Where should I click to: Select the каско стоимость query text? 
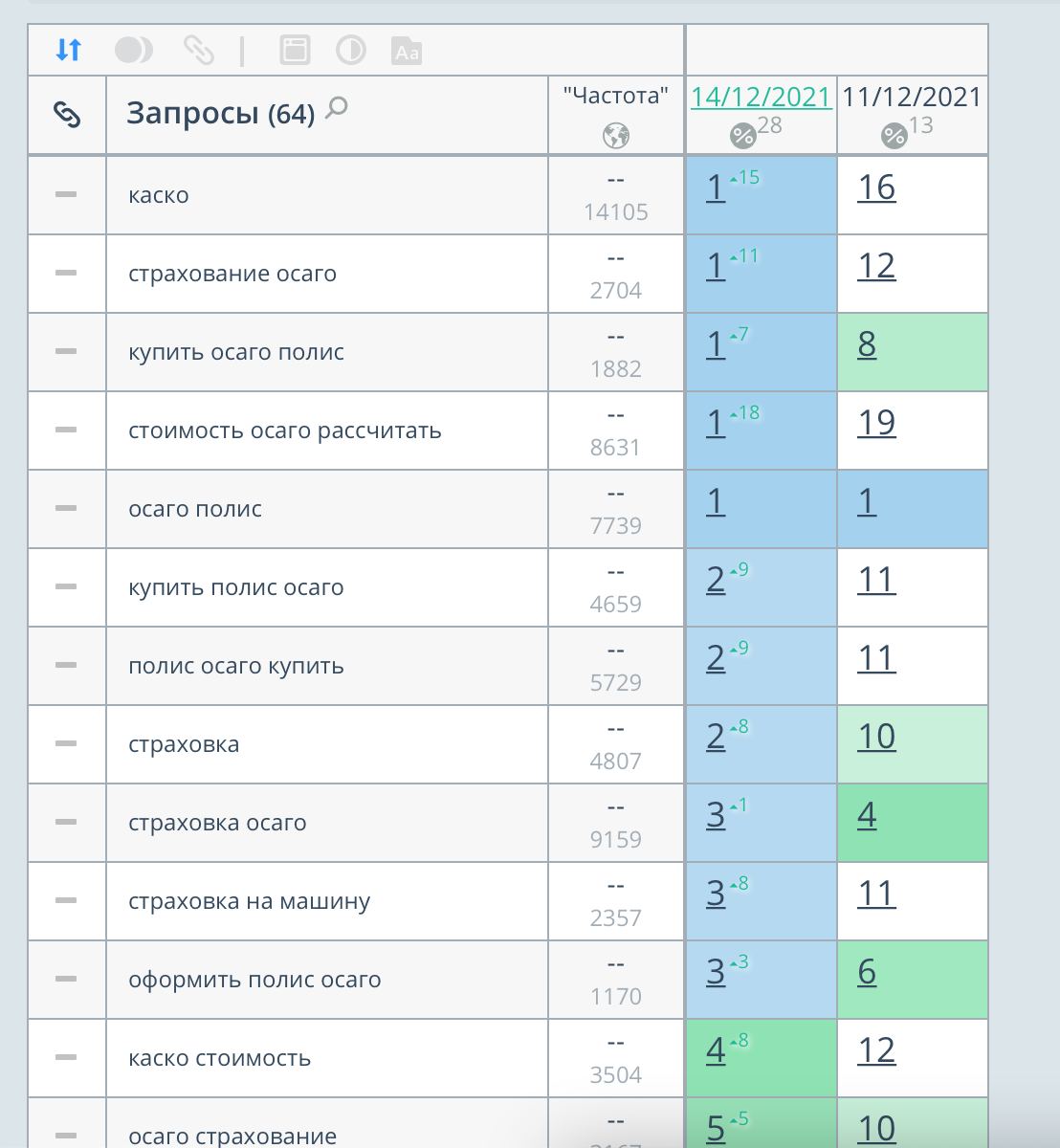[x=220, y=1058]
